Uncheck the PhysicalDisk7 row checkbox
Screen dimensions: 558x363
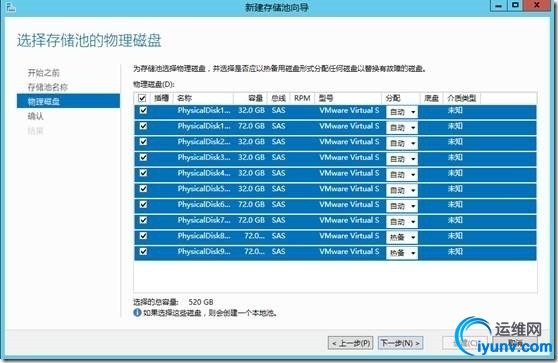pos(143,220)
